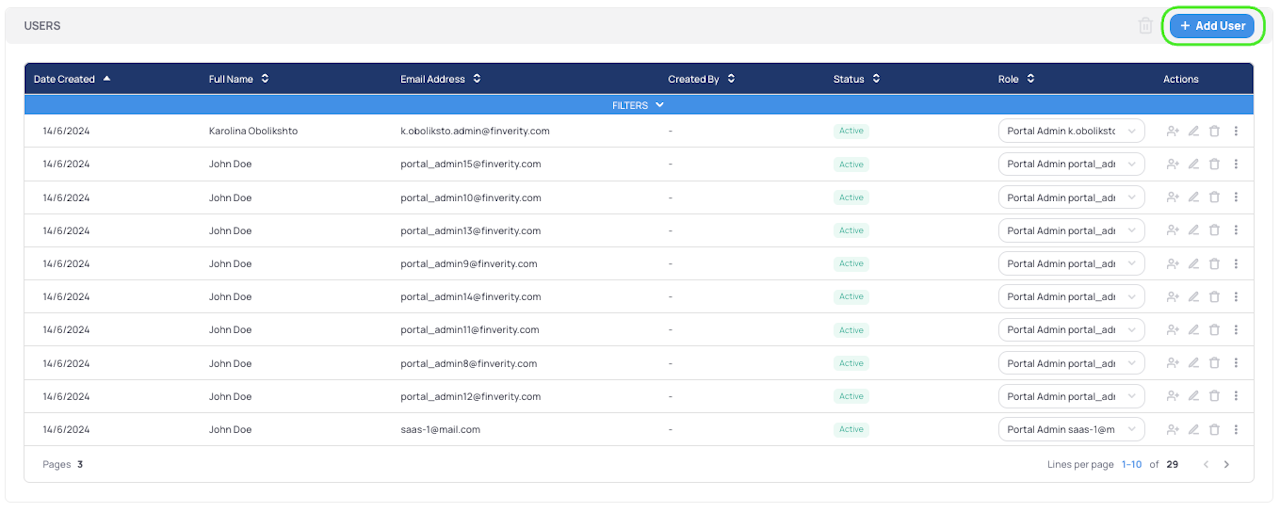Open role dropdown for Karolina Obolikshto

[x=1071, y=131]
